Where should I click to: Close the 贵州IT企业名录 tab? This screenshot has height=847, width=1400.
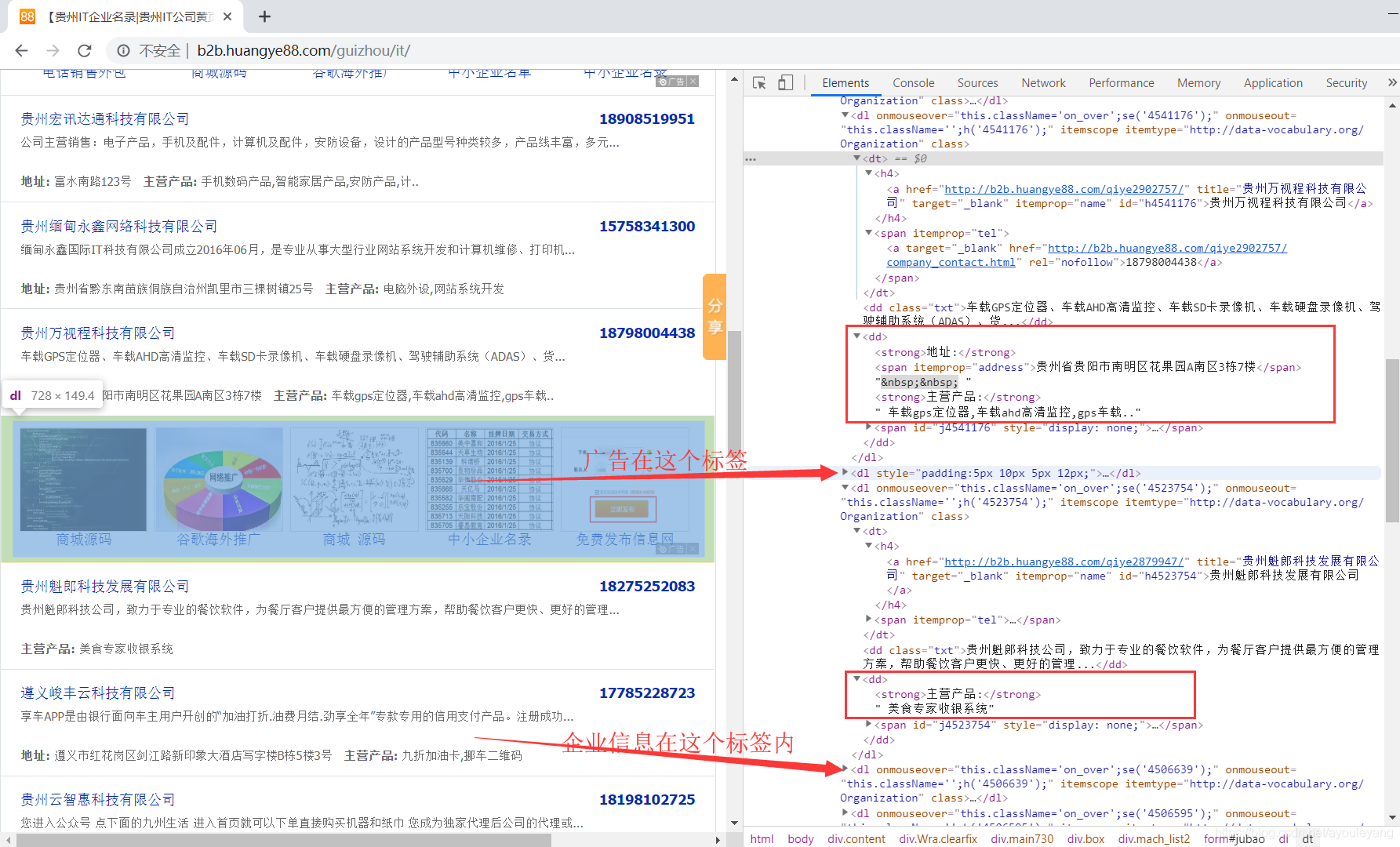[x=227, y=16]
